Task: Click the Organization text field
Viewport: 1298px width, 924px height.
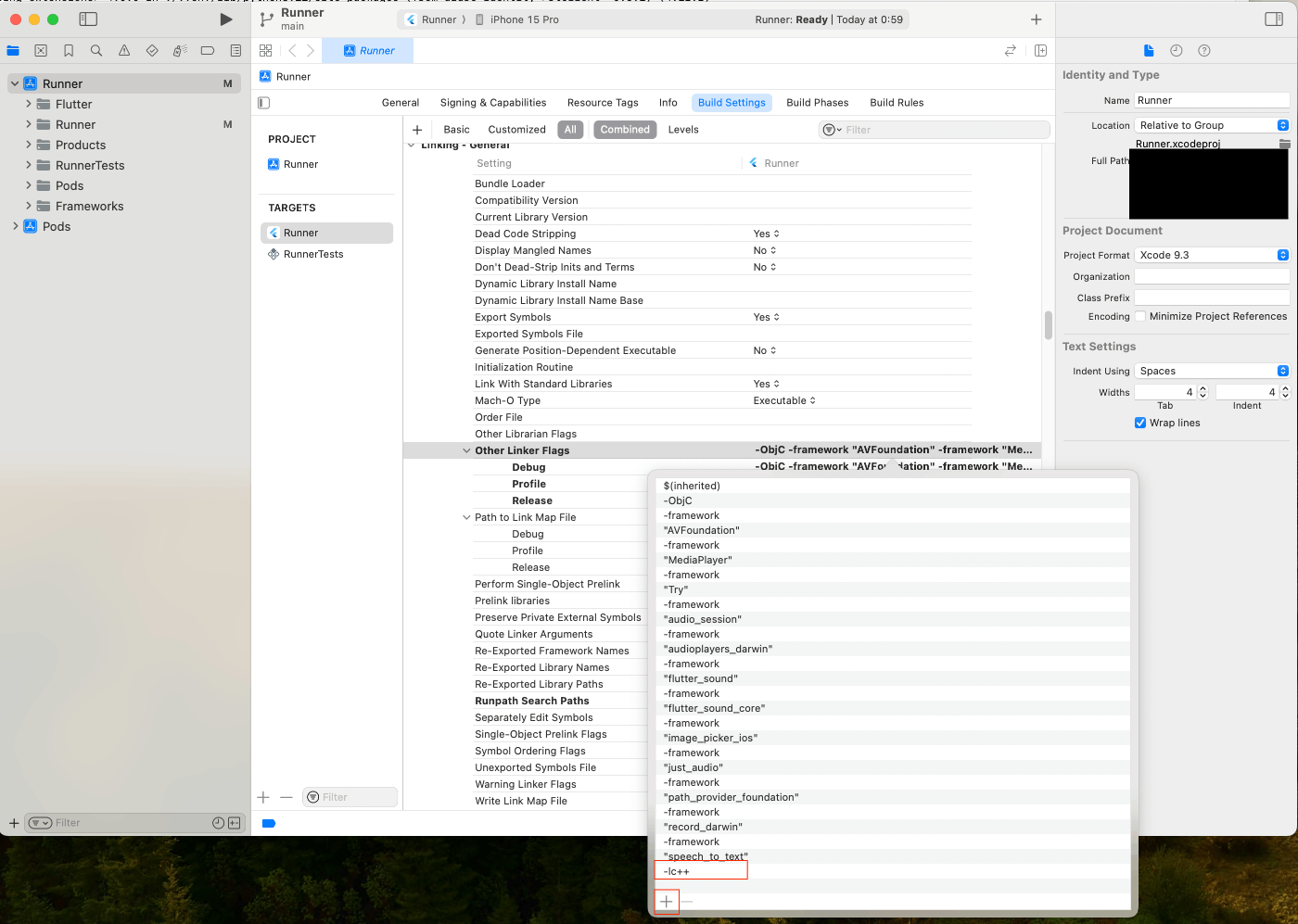Action: point(1213,276)
